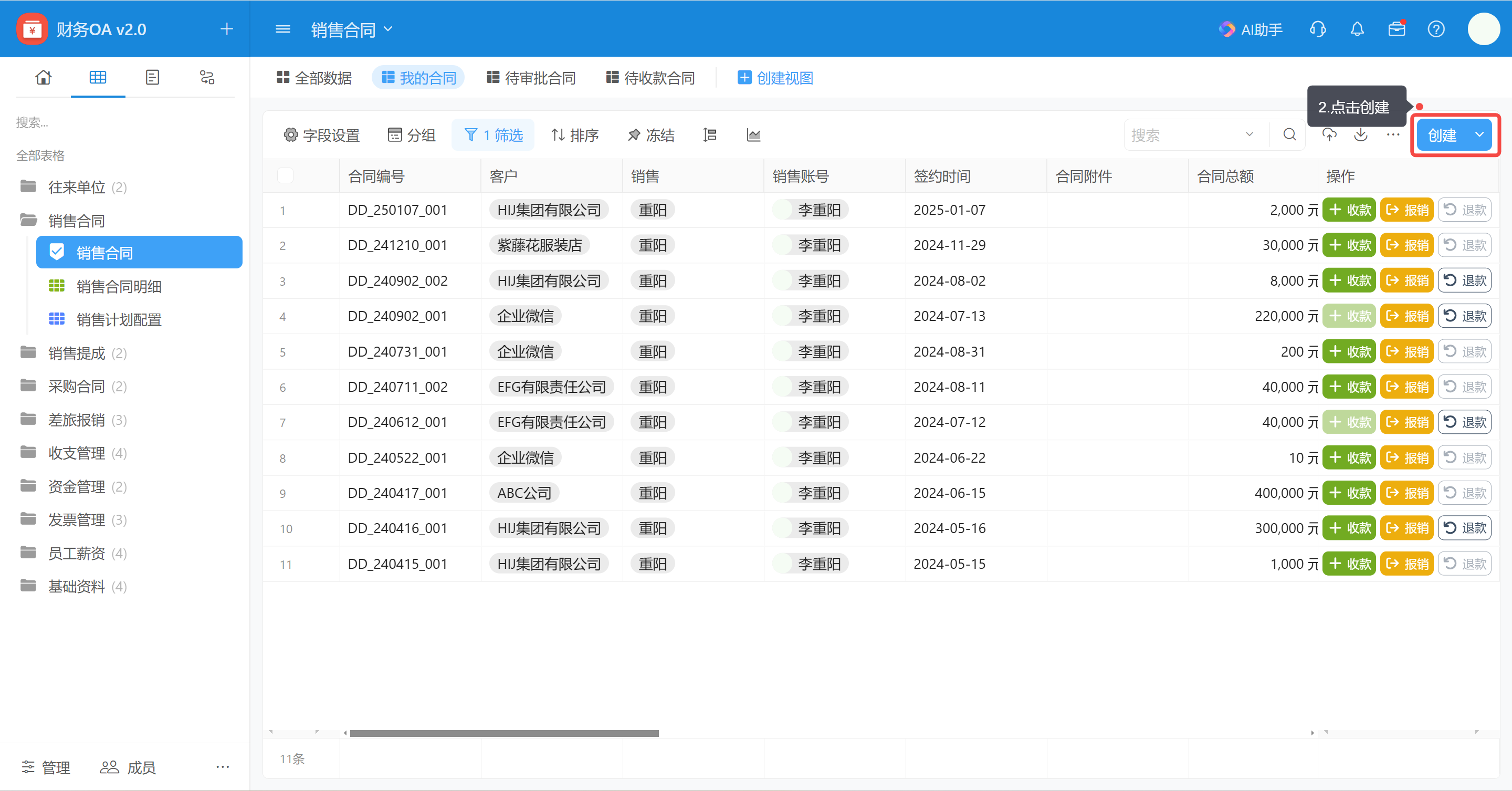Switch to 全部数据 view tab
This screenshot has height=791, width=1512.
click(x=314, y=78)
